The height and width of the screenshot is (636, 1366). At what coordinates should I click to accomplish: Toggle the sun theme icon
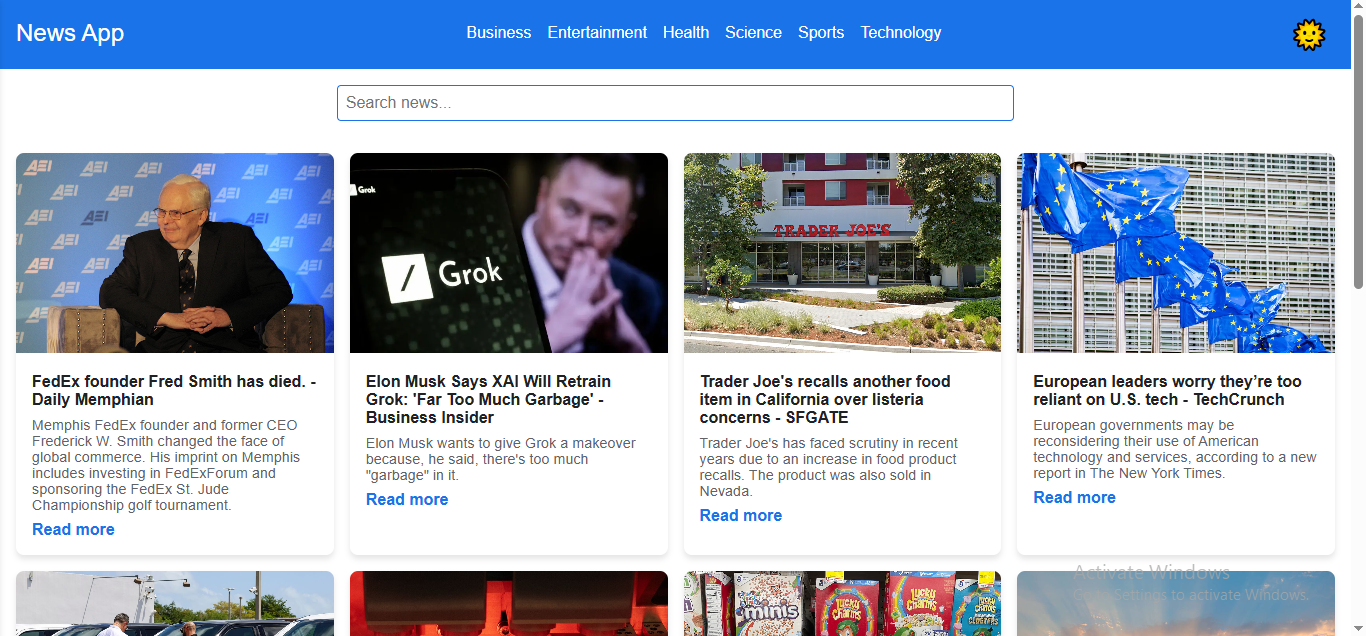tap(1308, 35)
